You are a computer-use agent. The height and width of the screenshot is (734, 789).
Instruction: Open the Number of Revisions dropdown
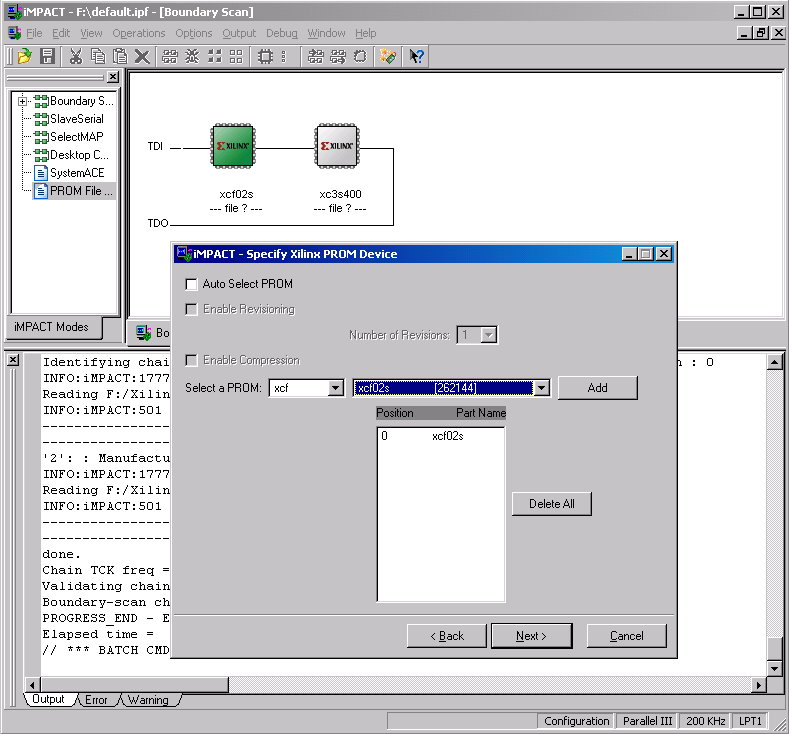point(488,335)
